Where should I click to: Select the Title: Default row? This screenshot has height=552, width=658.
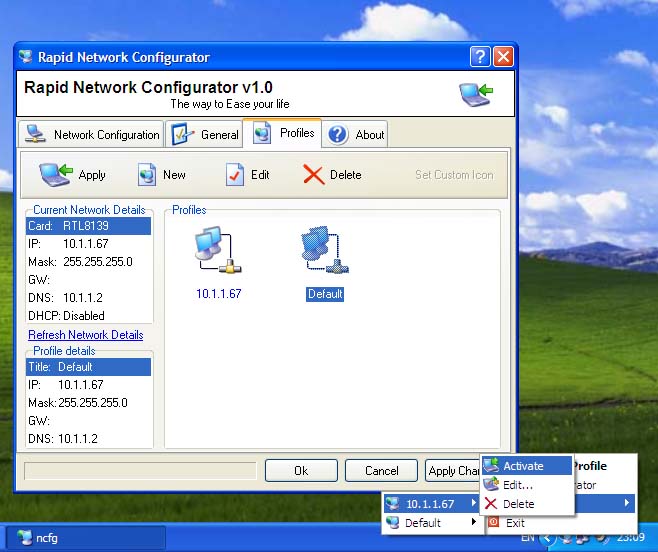88,367
